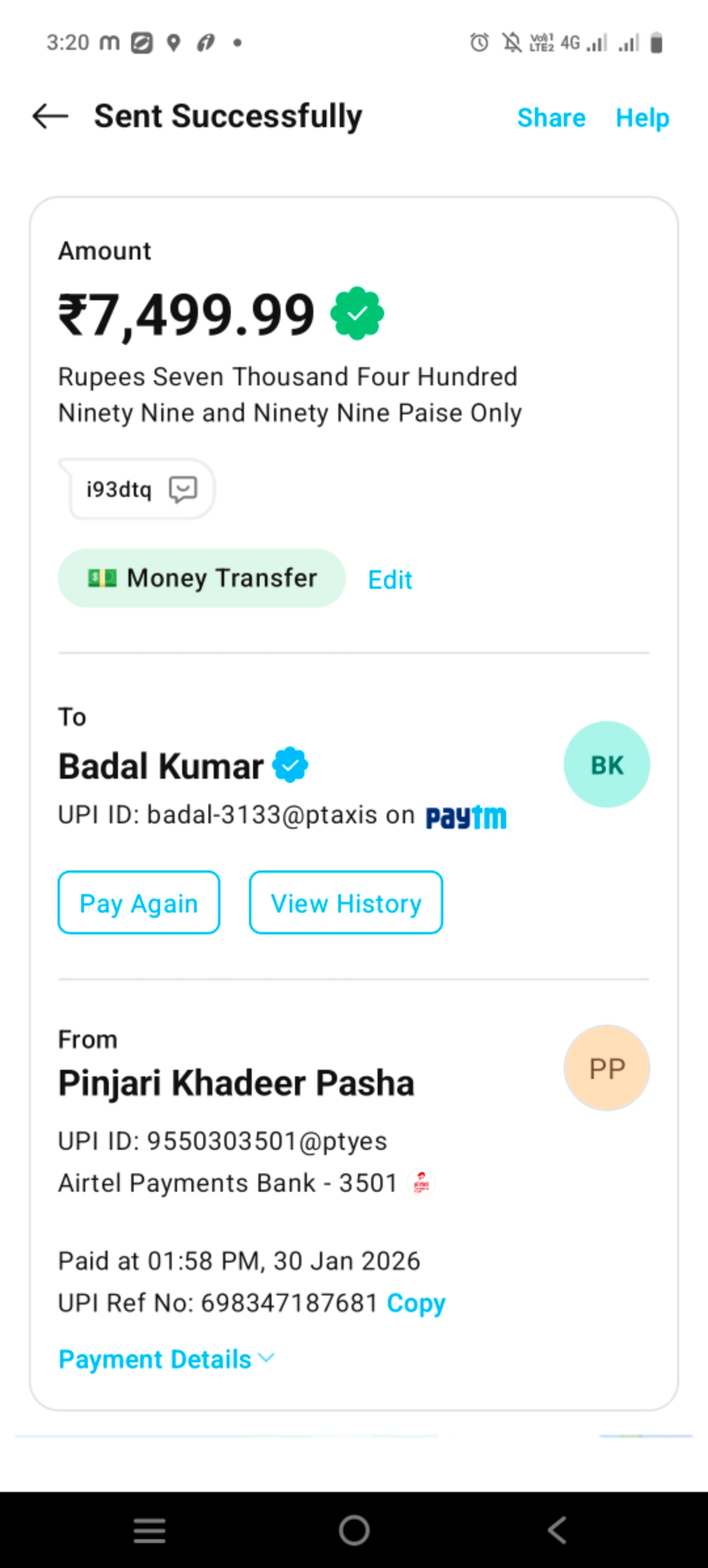708x1568 pixels.
Task: Tap the i93dtq message bubble
Action: click(x=119, y=489)
